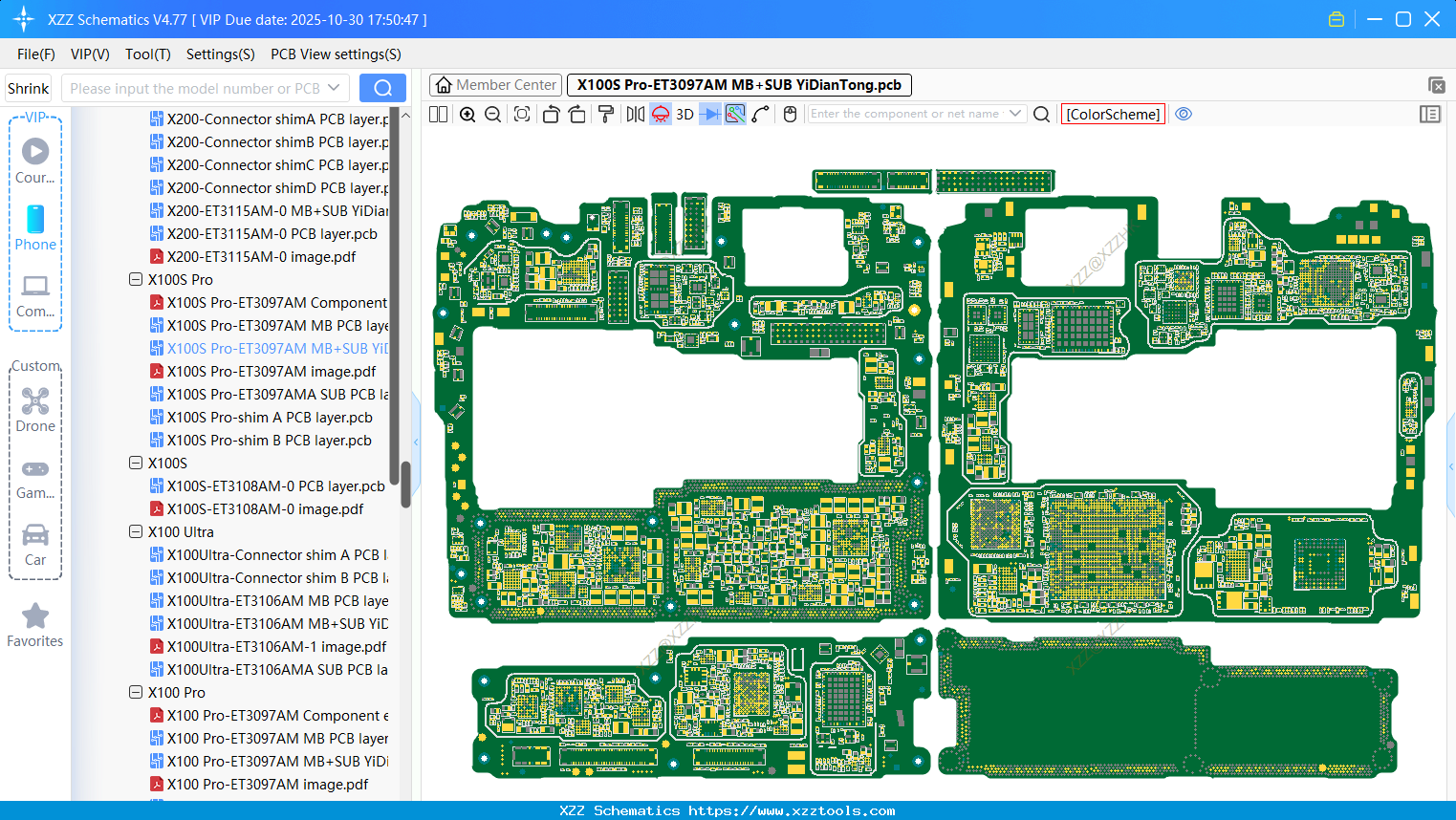
Task: Click the zoom out magnifier icon
Action: coord(493,115)
